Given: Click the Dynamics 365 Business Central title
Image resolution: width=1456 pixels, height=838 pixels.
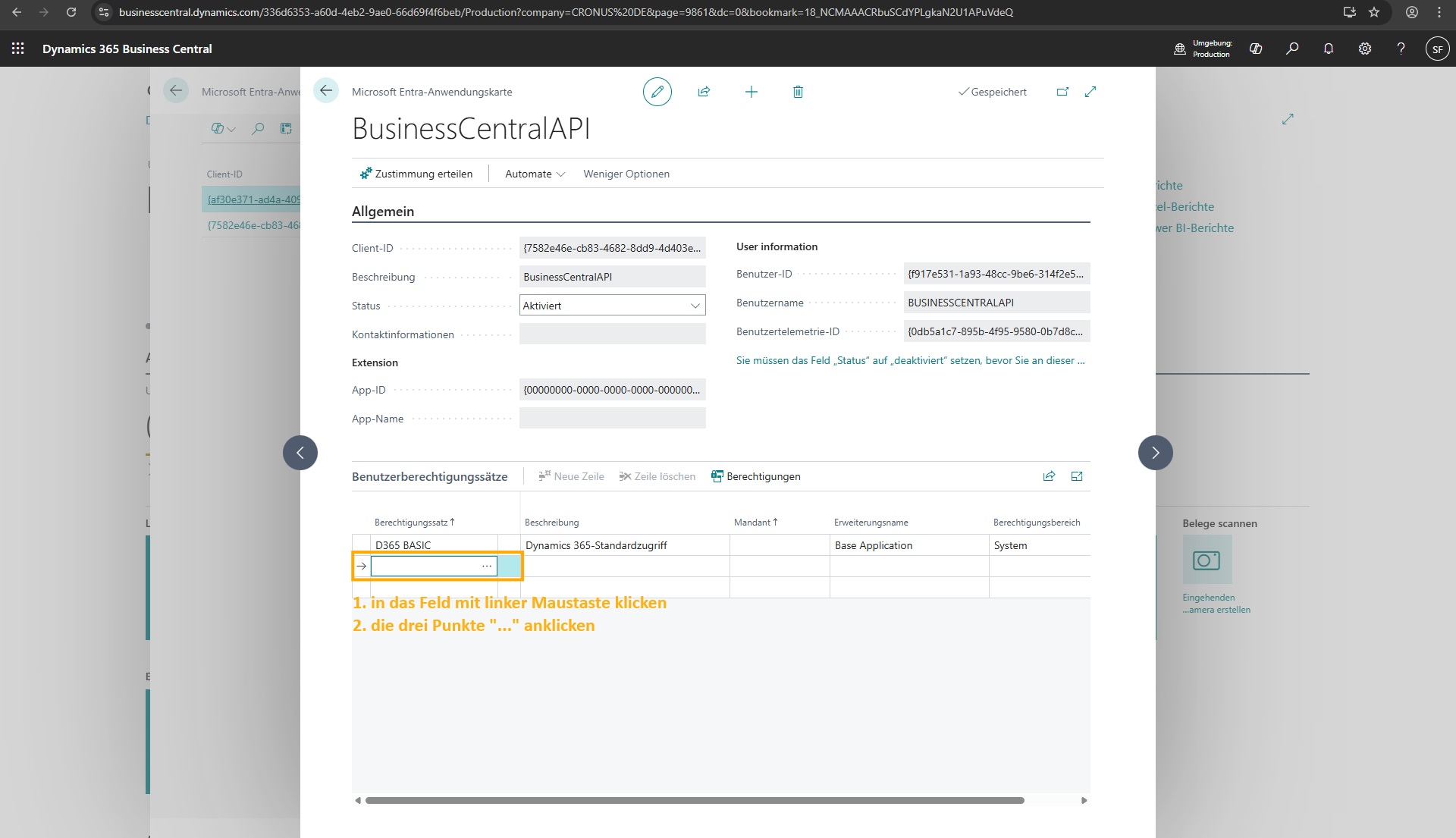Looking at the screenshot, I should (x=127, y=49).
